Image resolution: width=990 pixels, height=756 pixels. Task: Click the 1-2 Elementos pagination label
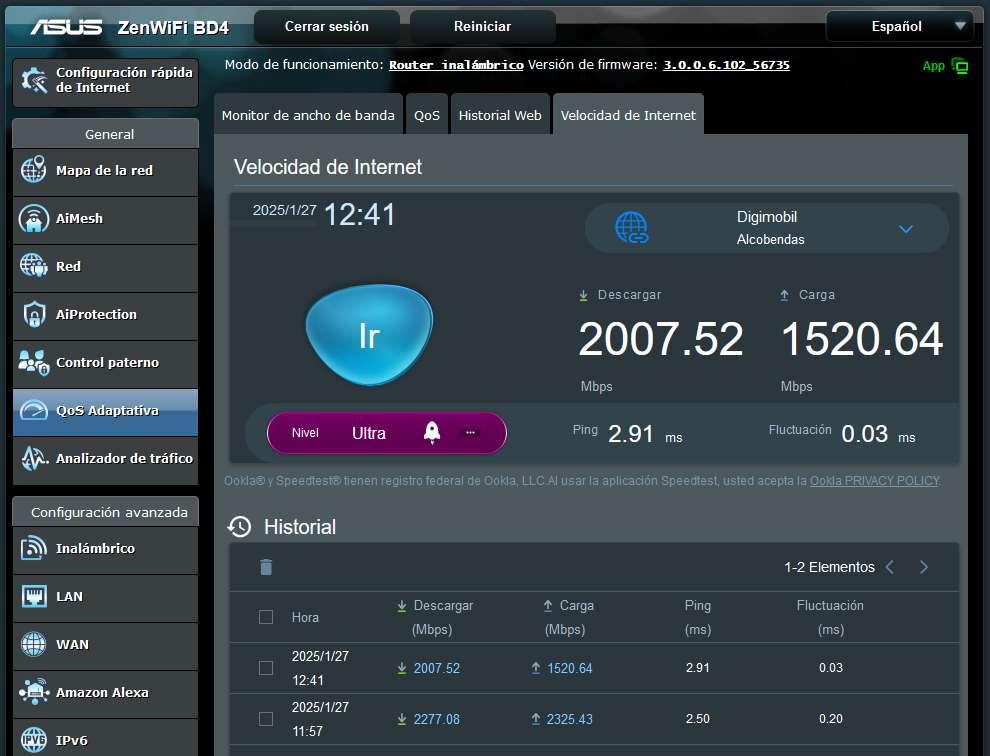point(829,567)
